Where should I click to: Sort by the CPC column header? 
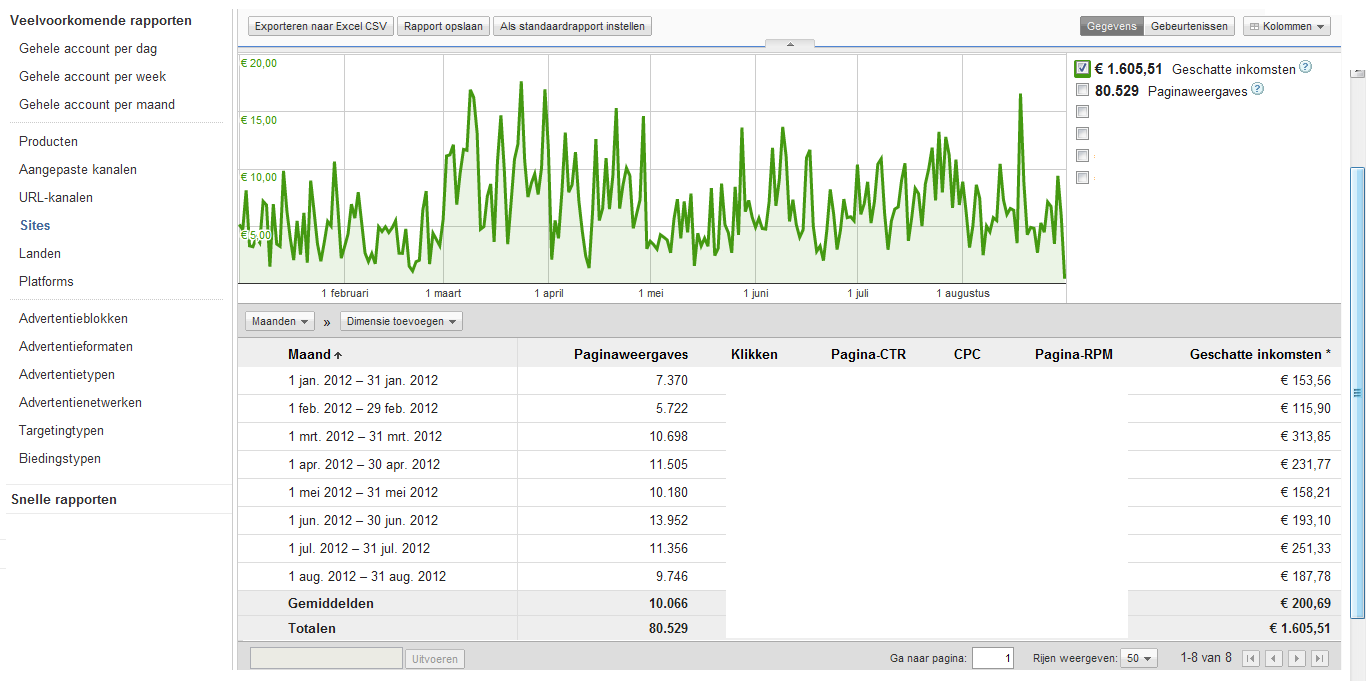pyautogui.click(x=967, y=355)
